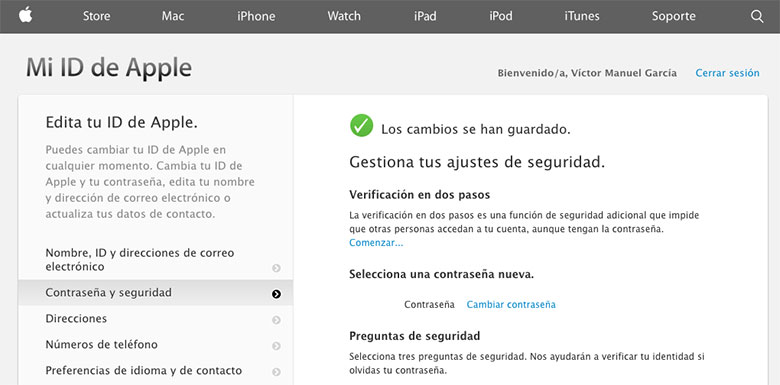Go to the iPod section
The image size is (780, 385).
500,16
